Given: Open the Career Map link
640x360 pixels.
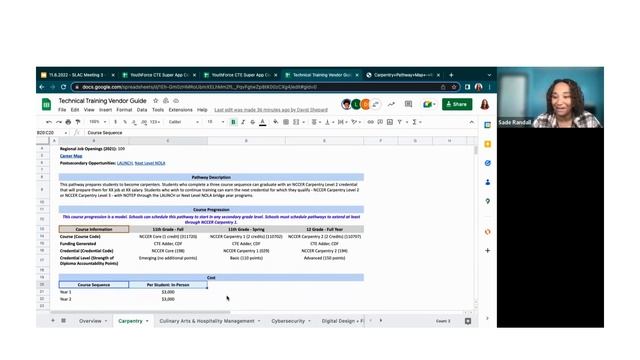Looking at the screenshot, I should pyautogui.click(x=71, y=156).
